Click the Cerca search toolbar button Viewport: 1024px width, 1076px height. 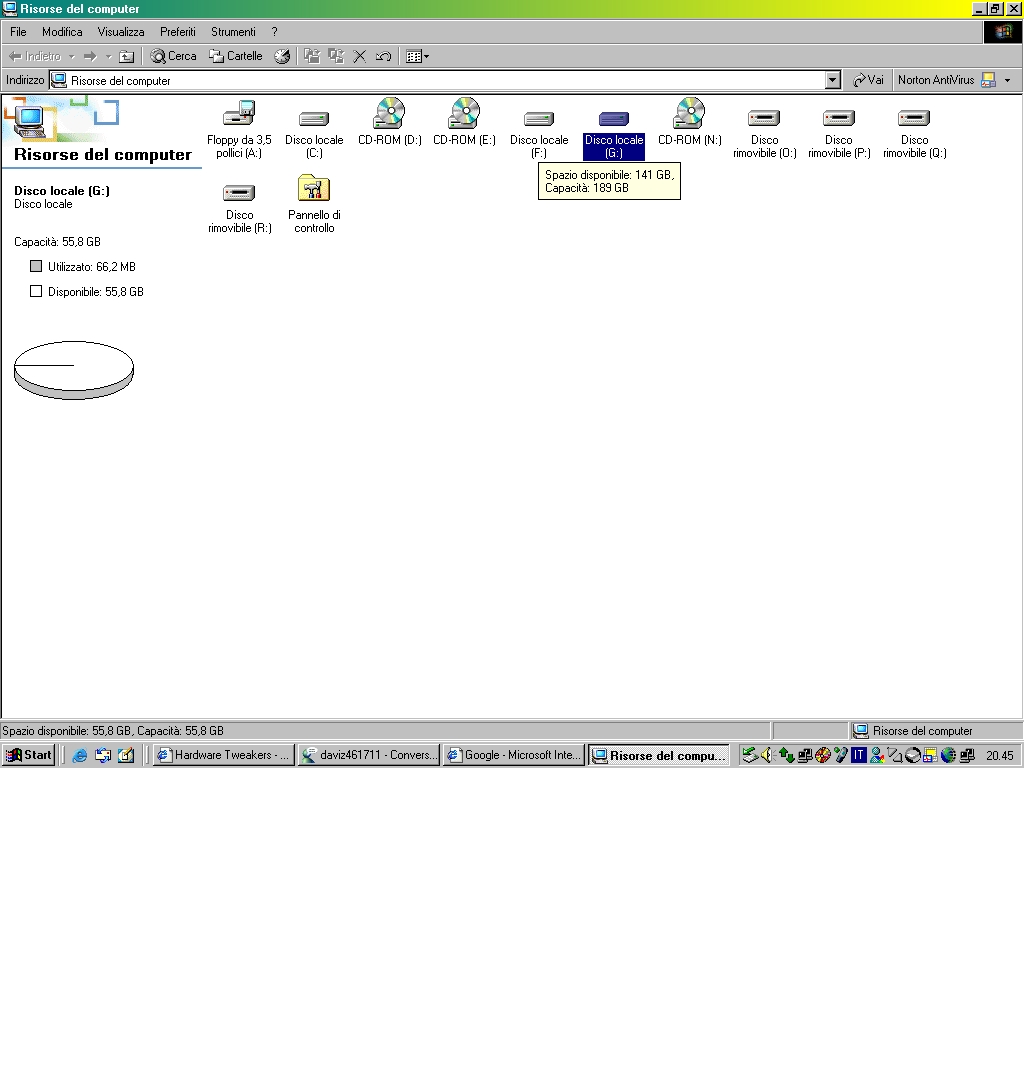click(x=174, y=56)
